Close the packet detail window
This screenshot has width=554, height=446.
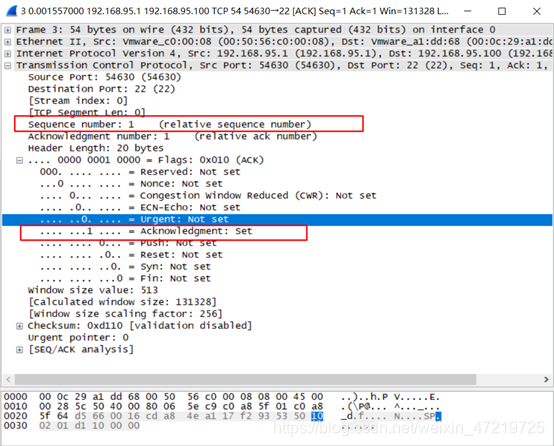click(537, 11)
